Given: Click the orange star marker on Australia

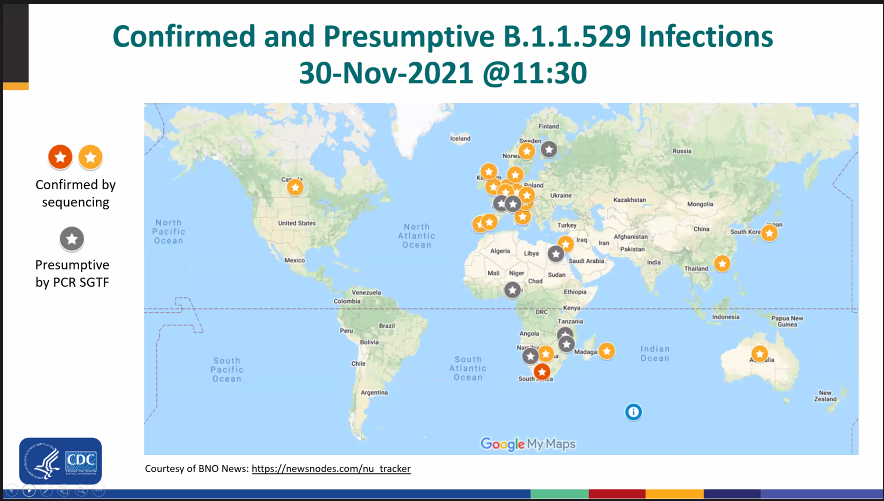Looking at the screenshot, I should (x=759, y=354).
